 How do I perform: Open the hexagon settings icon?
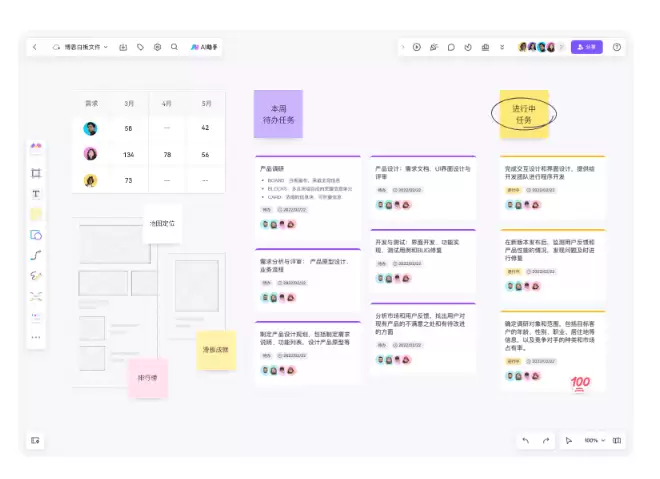pyautogui.click(x=157, y=47)
